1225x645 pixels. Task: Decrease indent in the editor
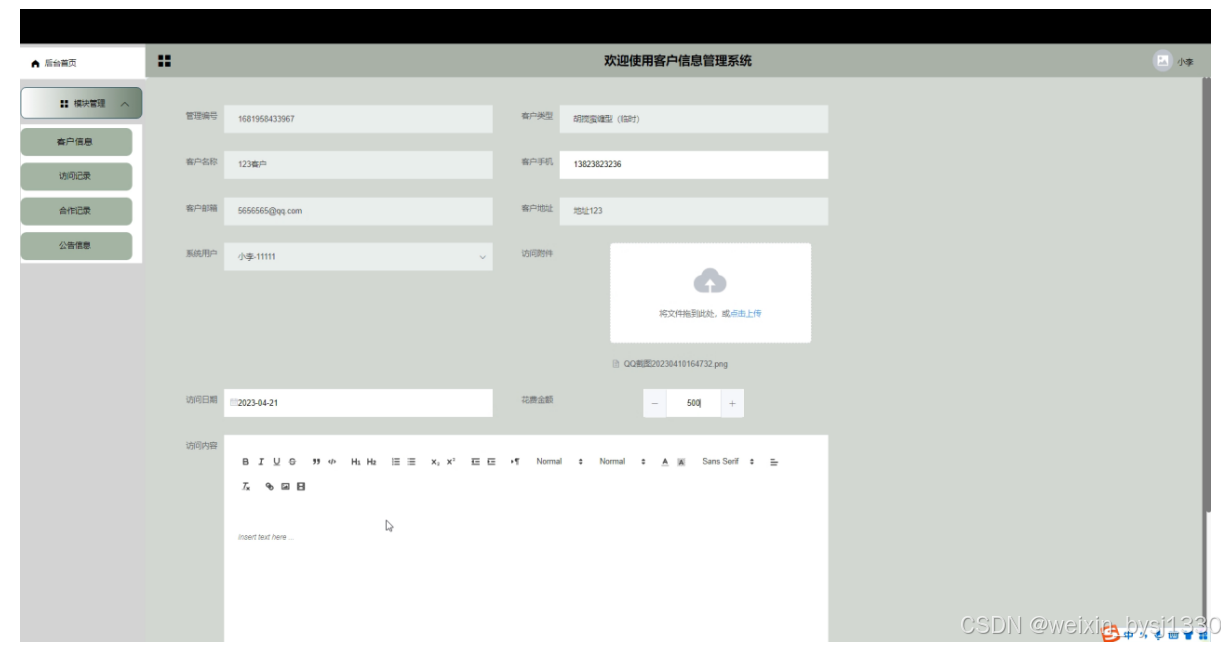[476, 462]
